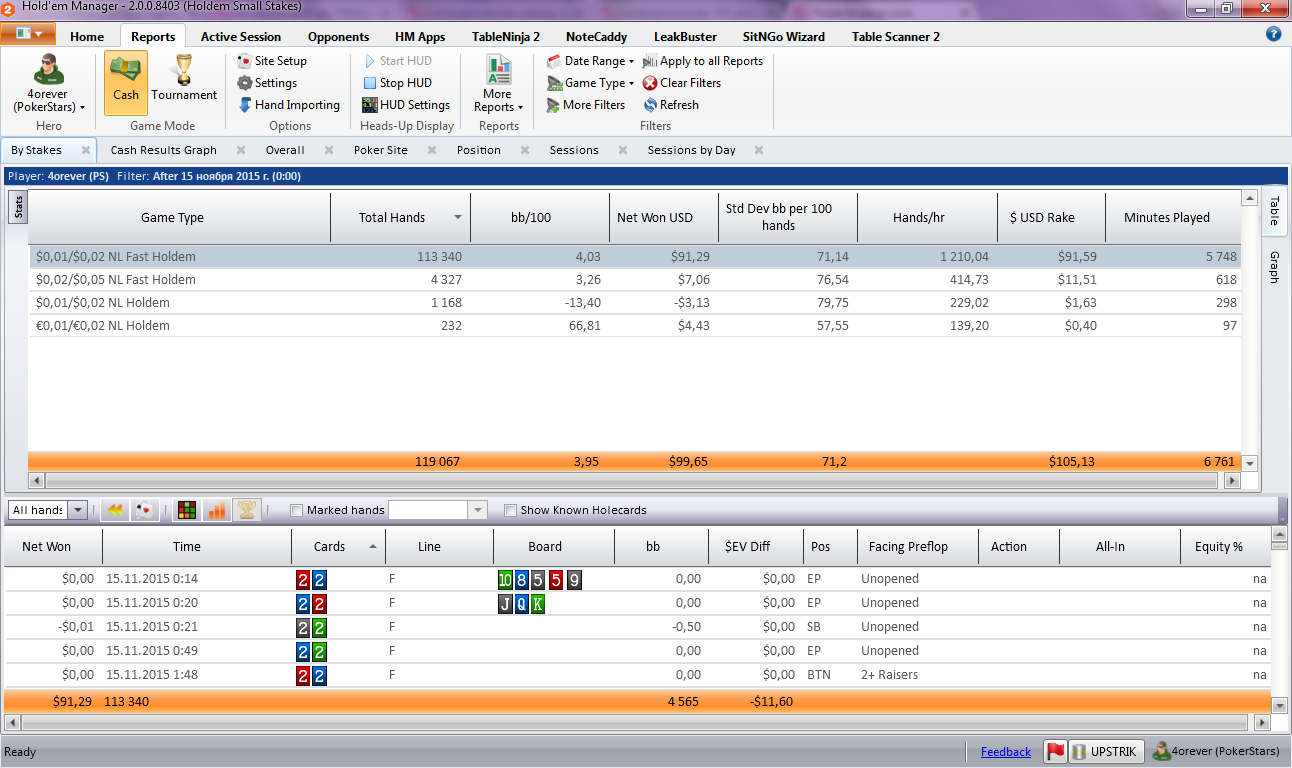Open the NoteCaddy tab
Viewport: 1292px width, 768px height.
click(596, 37)
